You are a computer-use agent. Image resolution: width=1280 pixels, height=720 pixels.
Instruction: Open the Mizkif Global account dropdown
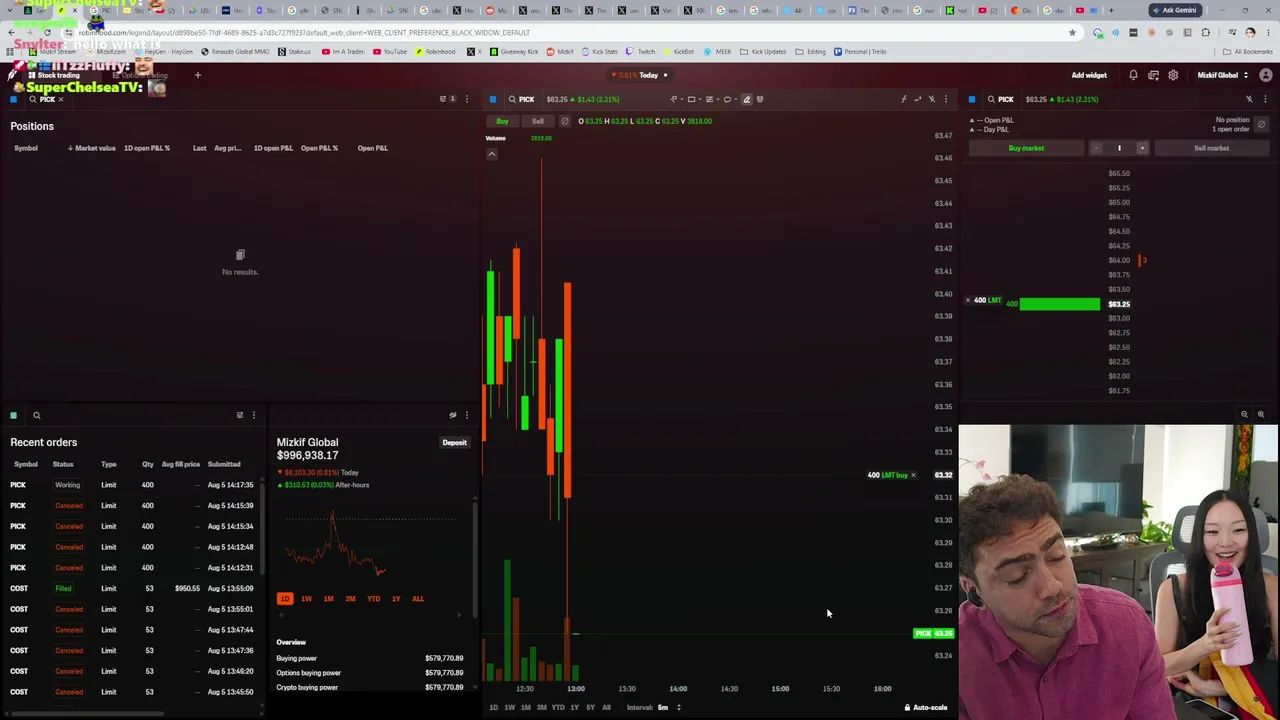click(x=1223, y=75)
